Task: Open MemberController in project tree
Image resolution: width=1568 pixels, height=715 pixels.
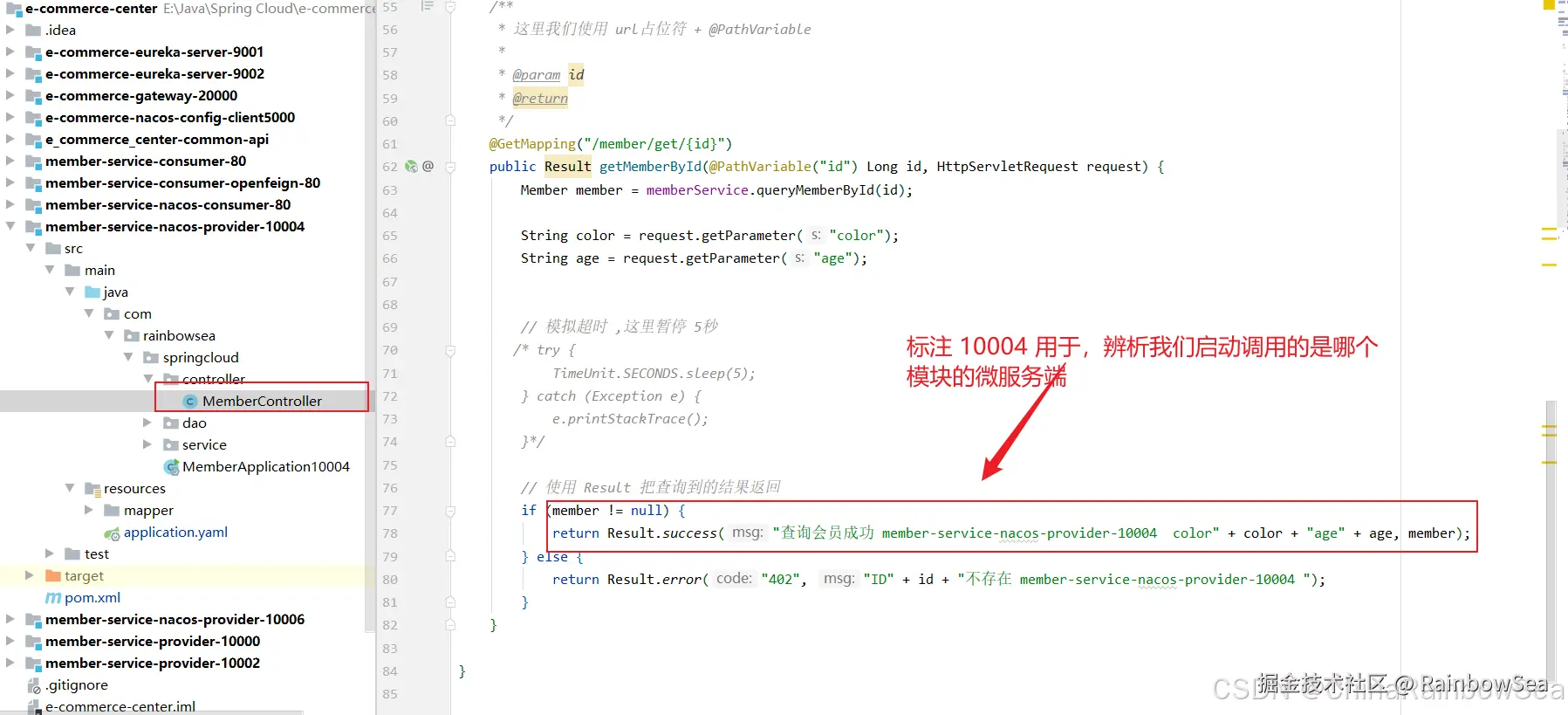Action: coord(262,401)
